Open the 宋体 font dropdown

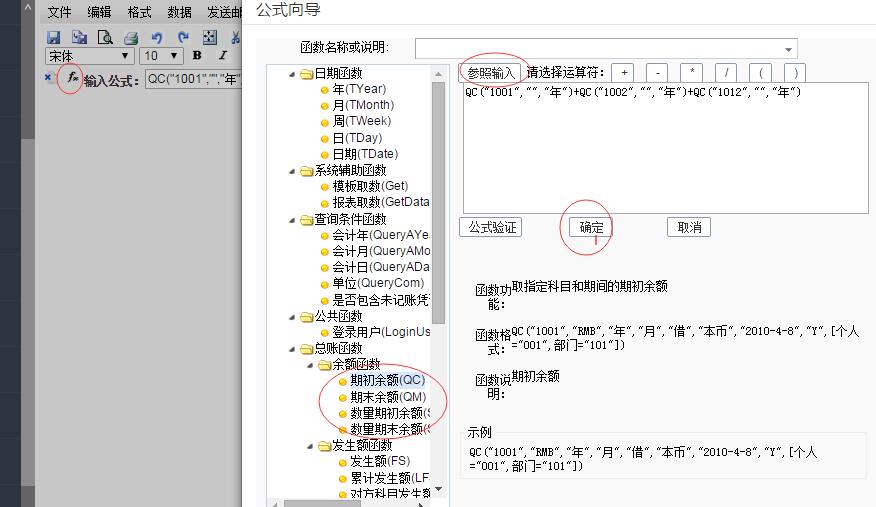(126, 56)
